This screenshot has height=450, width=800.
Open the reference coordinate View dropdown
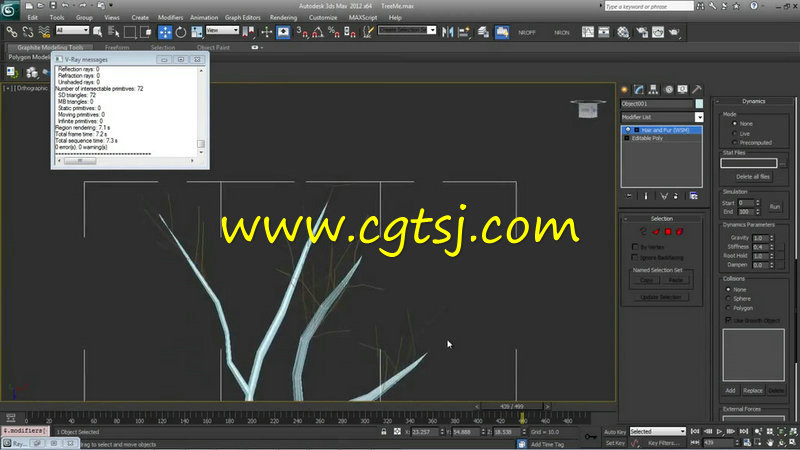[222, 30]
